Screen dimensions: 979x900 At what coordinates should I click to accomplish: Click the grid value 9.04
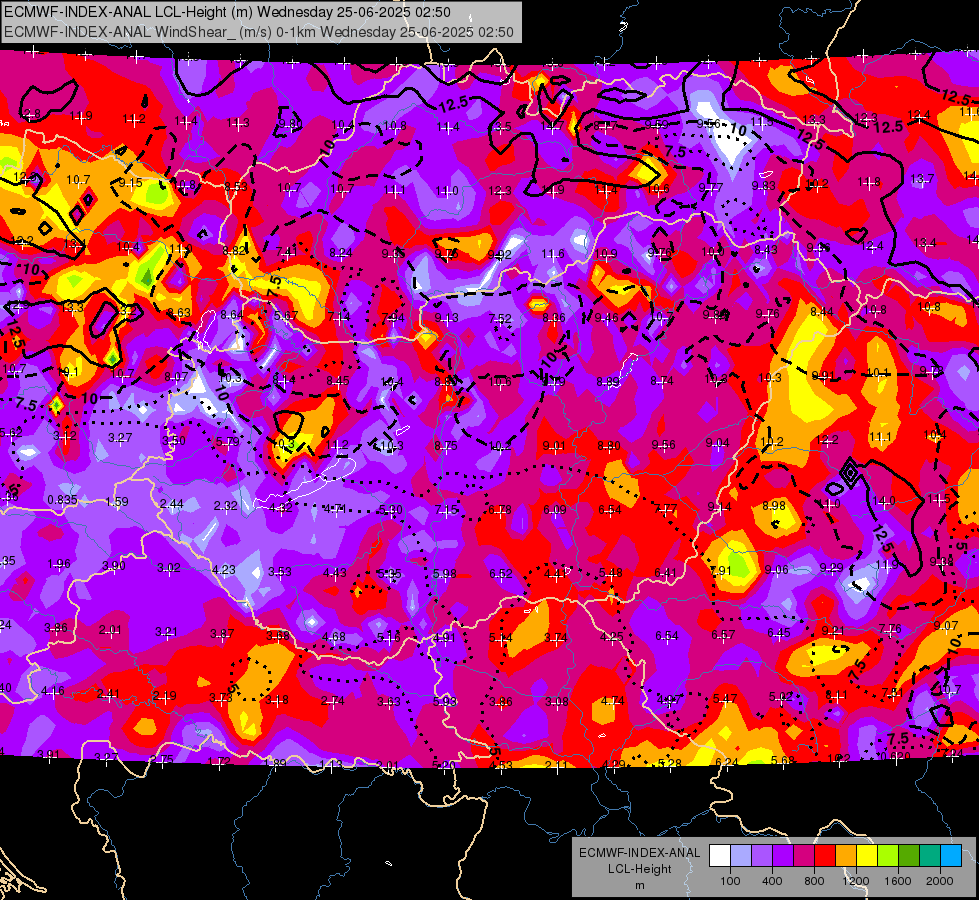717,443
